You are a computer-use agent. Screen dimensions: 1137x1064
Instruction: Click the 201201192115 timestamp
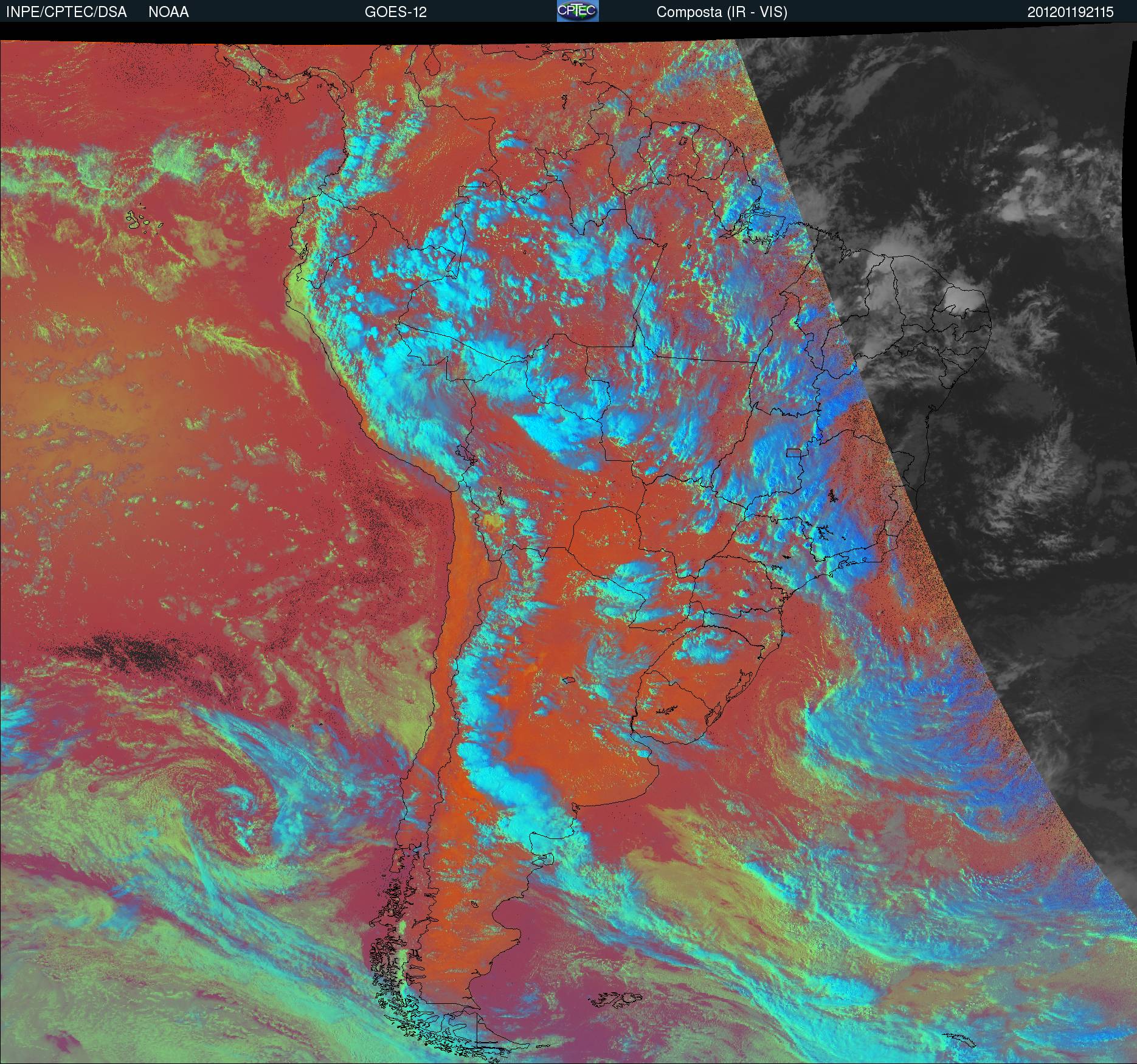1071,12
